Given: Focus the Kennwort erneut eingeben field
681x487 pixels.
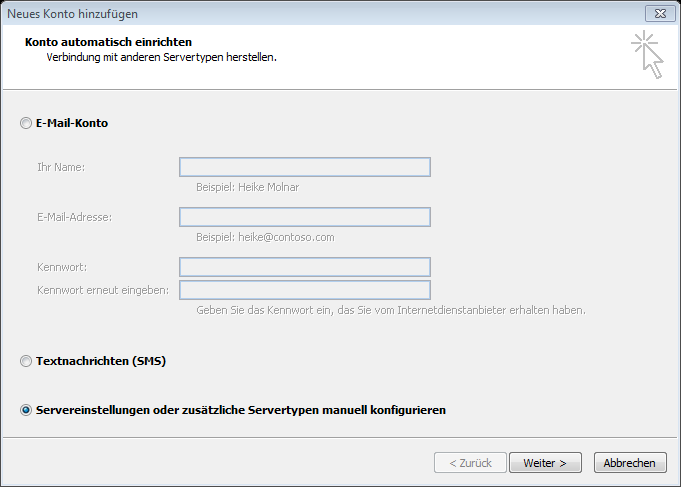Looking at the screenshot, I should coord(304,290).
